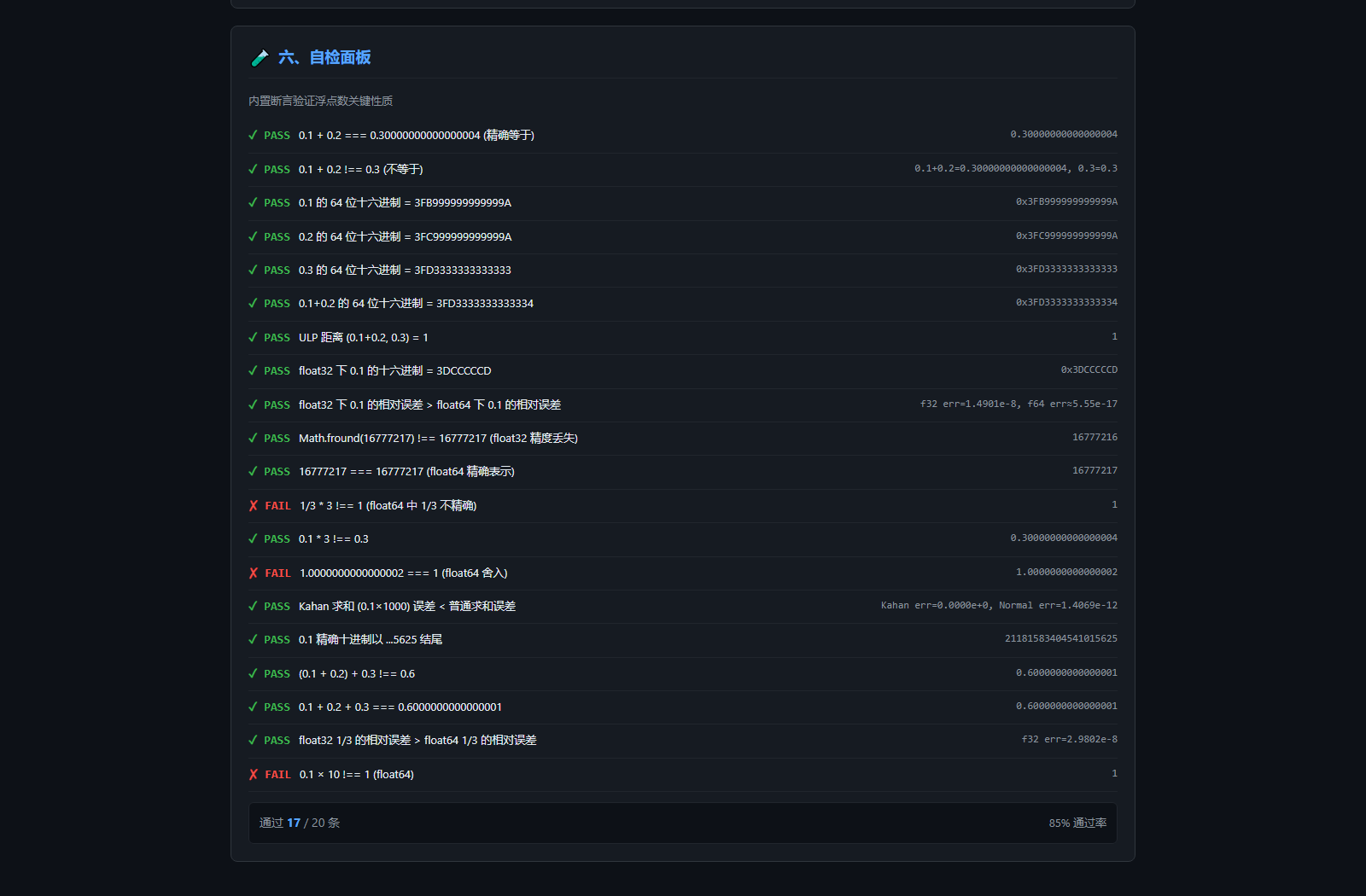
Task: Select checkmark on "(0.1 + 0.2) + 0.3 !== 0.6" row
Action: (x=253, y=673)
